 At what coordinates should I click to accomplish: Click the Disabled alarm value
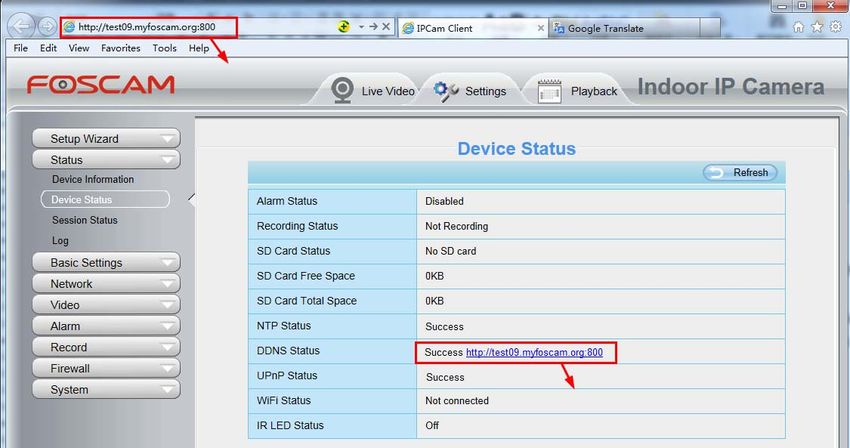pos(444,201)
